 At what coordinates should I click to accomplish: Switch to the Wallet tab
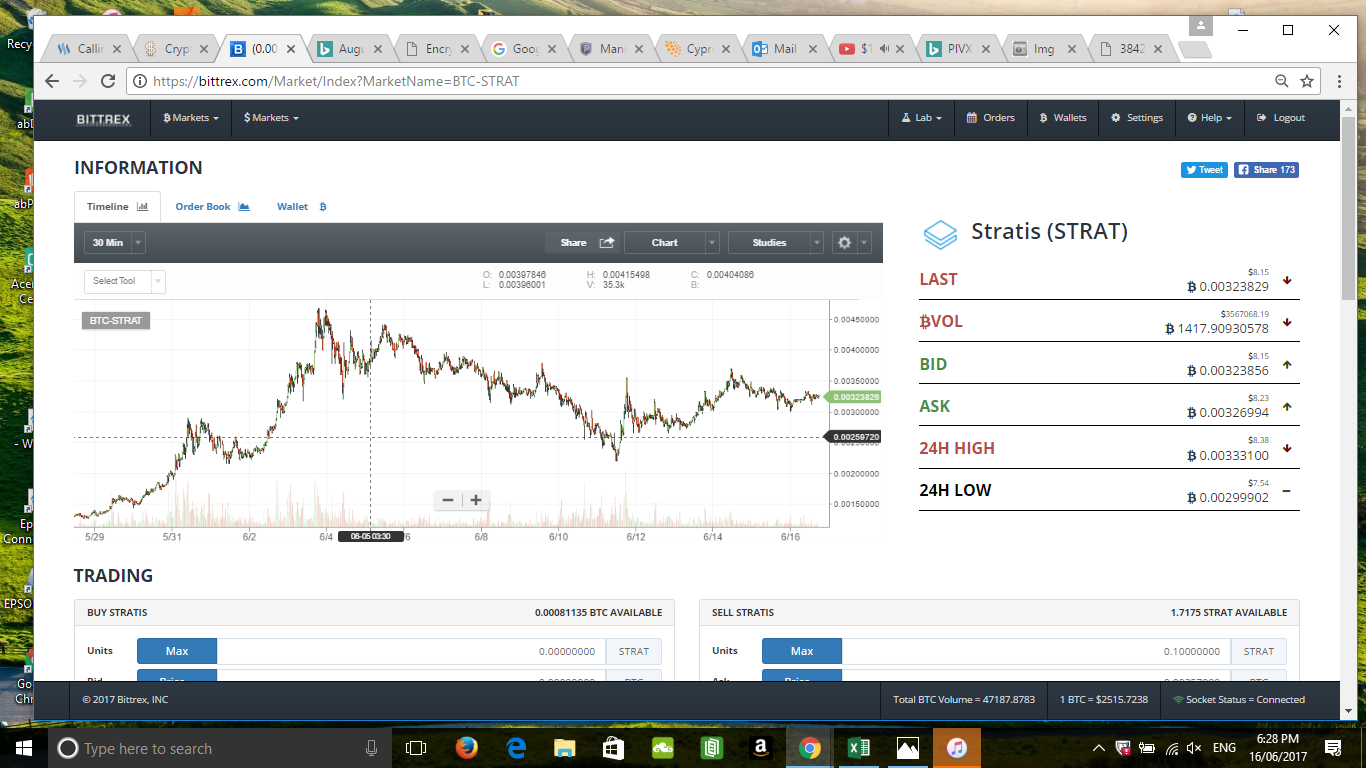(302, 207)
